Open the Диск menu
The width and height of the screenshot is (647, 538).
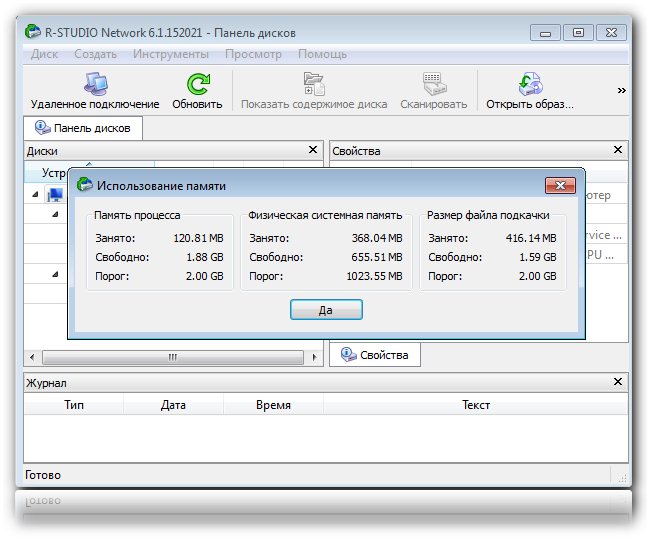pos(44,54)
